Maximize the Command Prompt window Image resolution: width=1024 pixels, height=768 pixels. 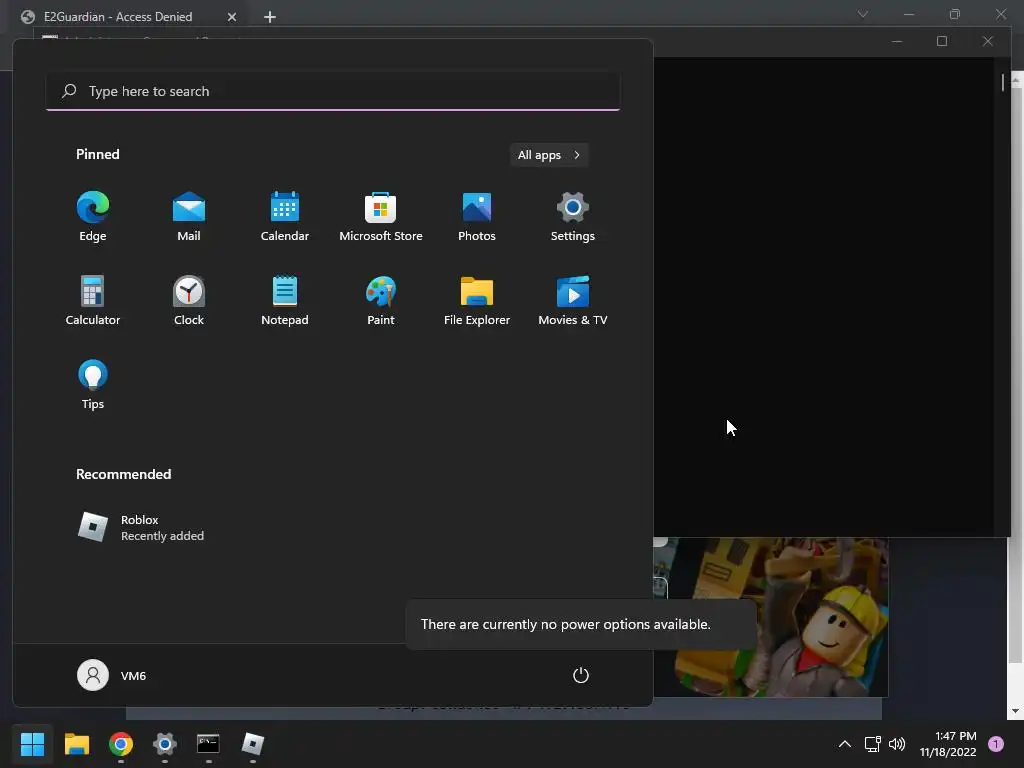tap(942, 41)
